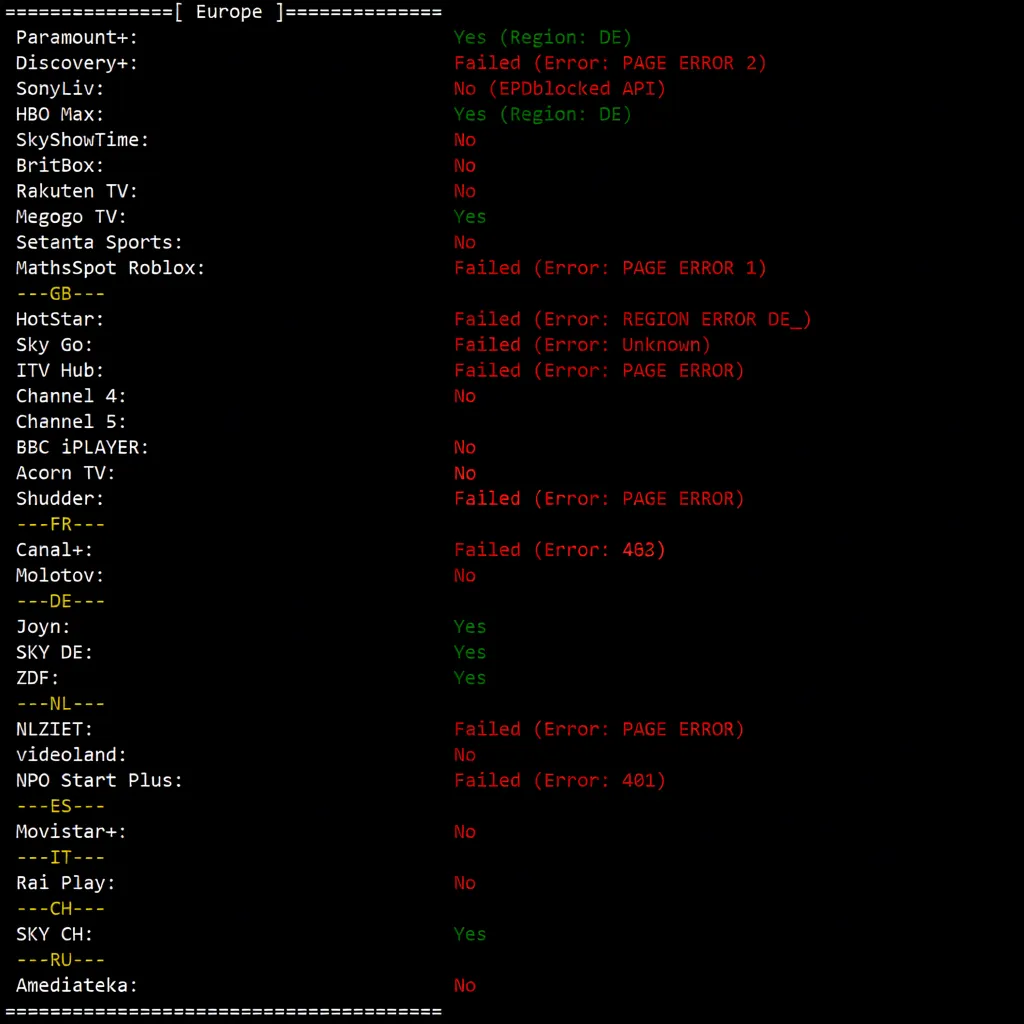Click MathsSpot Roblox PAGE ERROR 1 message
Viewport: 1024px width, 1024px height.
(x=610, y=268)
